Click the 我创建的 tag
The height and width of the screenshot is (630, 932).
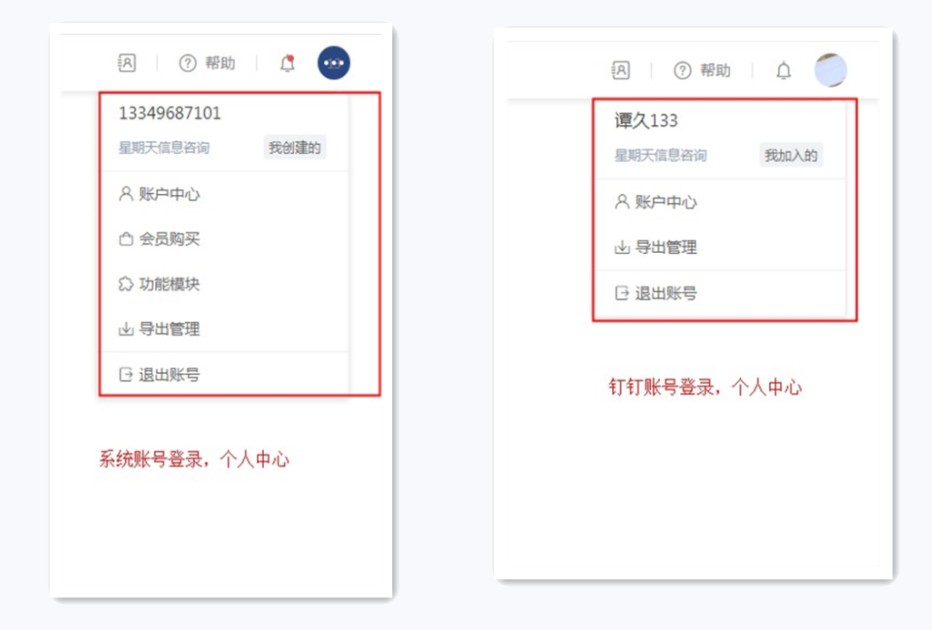click(295, 148)
